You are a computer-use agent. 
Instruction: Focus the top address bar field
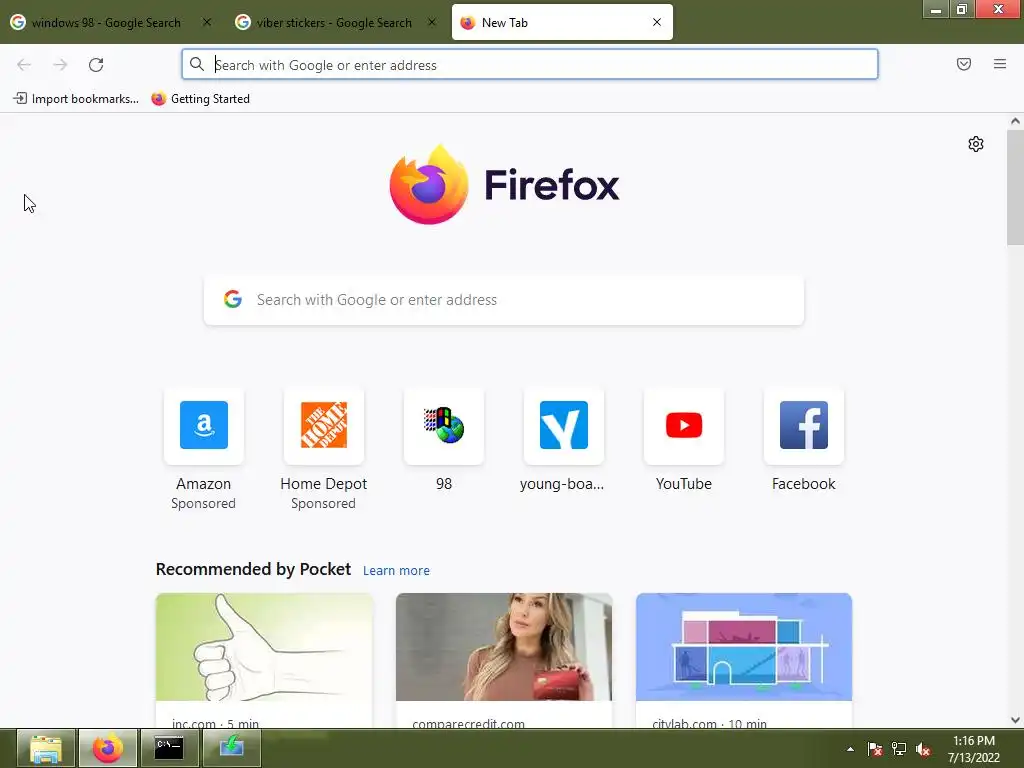coord(530,64)
